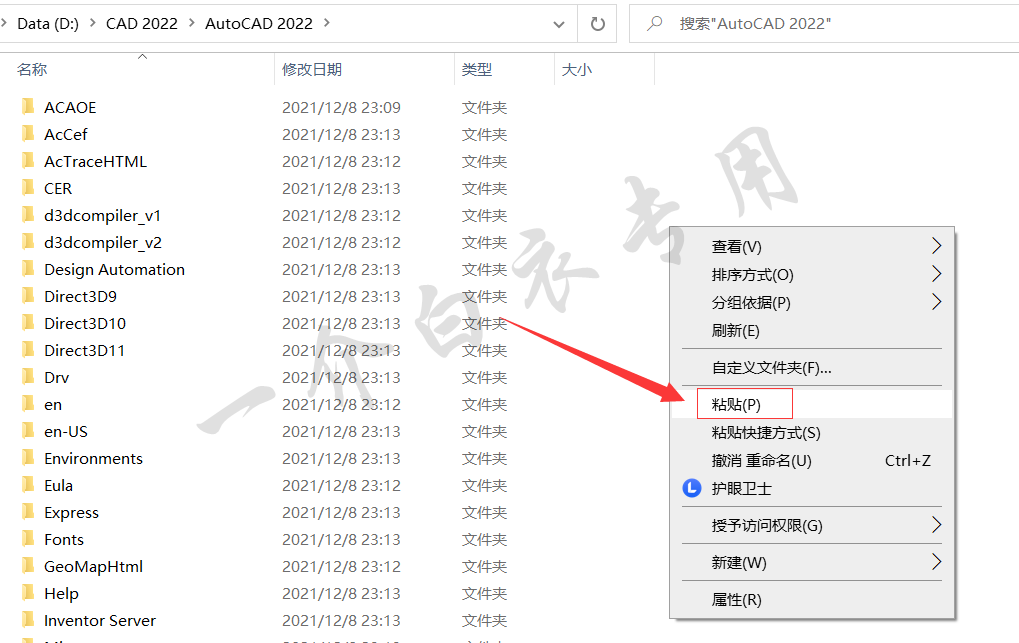Click the blue 护眼卫士 icon in context menu

[x=692, y=488]
